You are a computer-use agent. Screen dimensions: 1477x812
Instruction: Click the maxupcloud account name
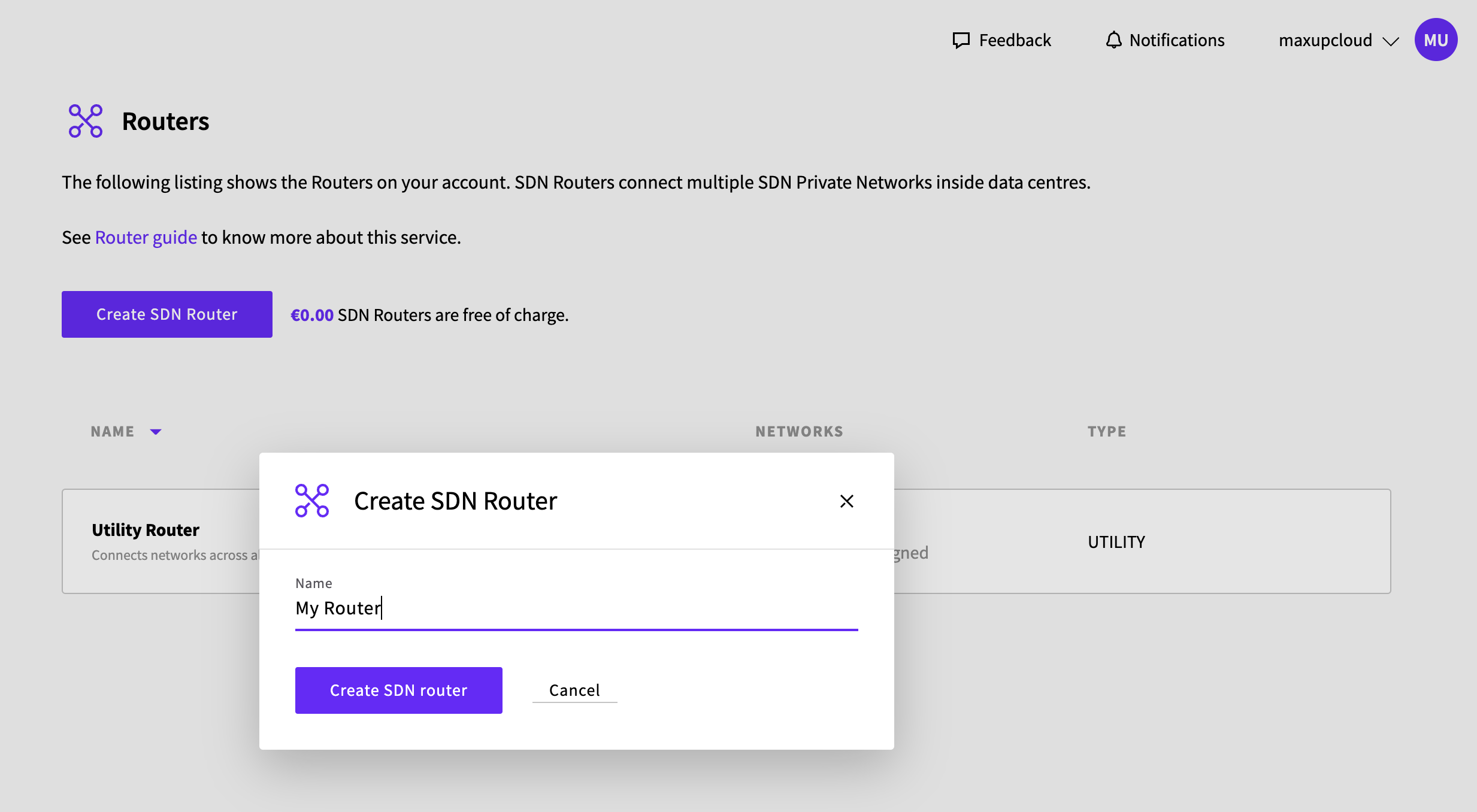[1325, 40]
